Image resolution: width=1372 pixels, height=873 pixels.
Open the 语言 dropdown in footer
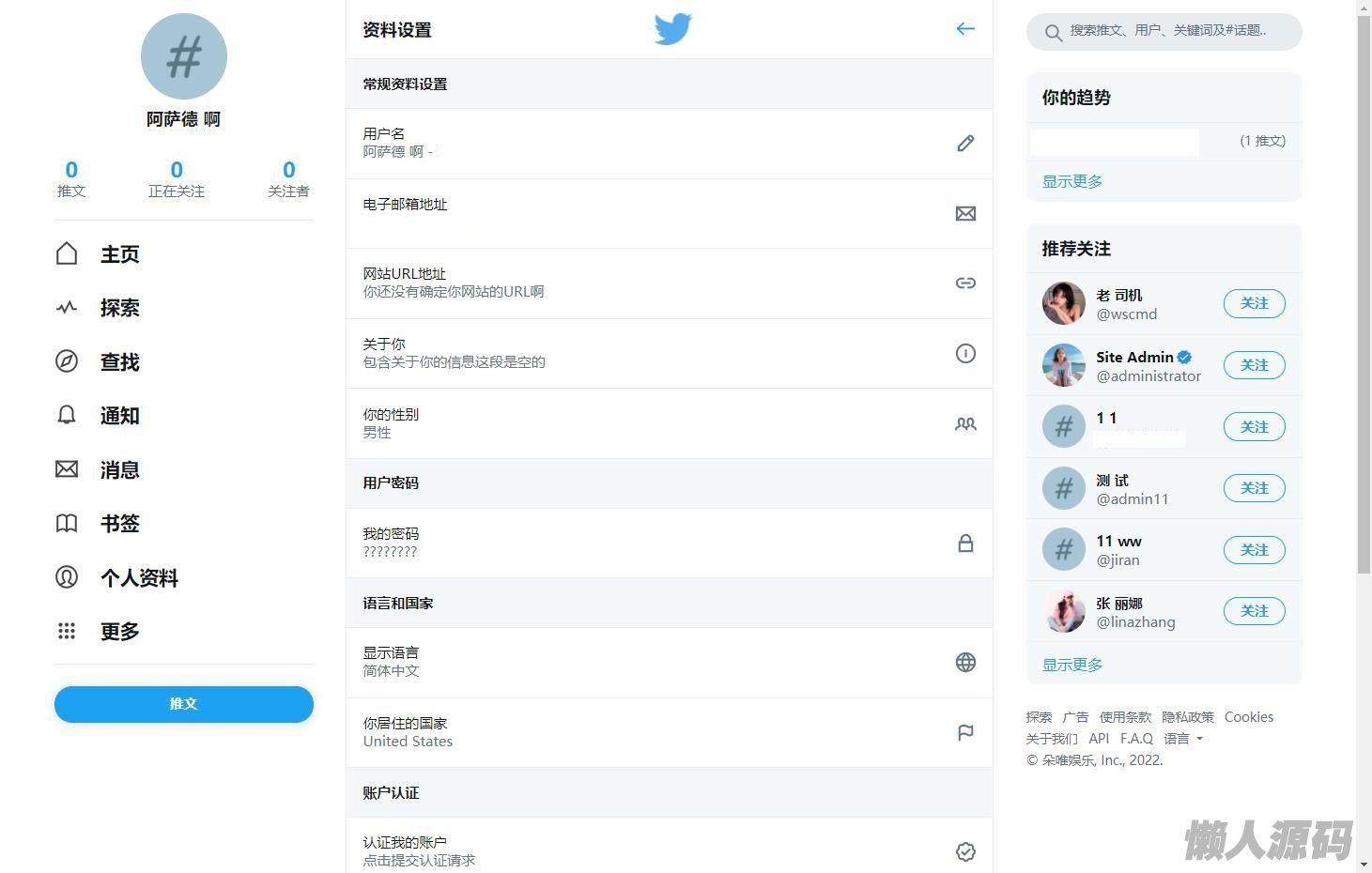coord(1183,739)
